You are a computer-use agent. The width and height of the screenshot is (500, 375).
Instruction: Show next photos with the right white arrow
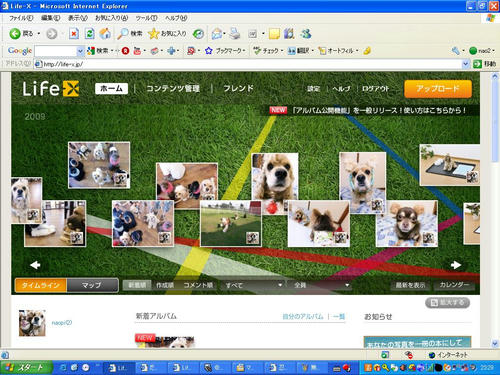456,265
